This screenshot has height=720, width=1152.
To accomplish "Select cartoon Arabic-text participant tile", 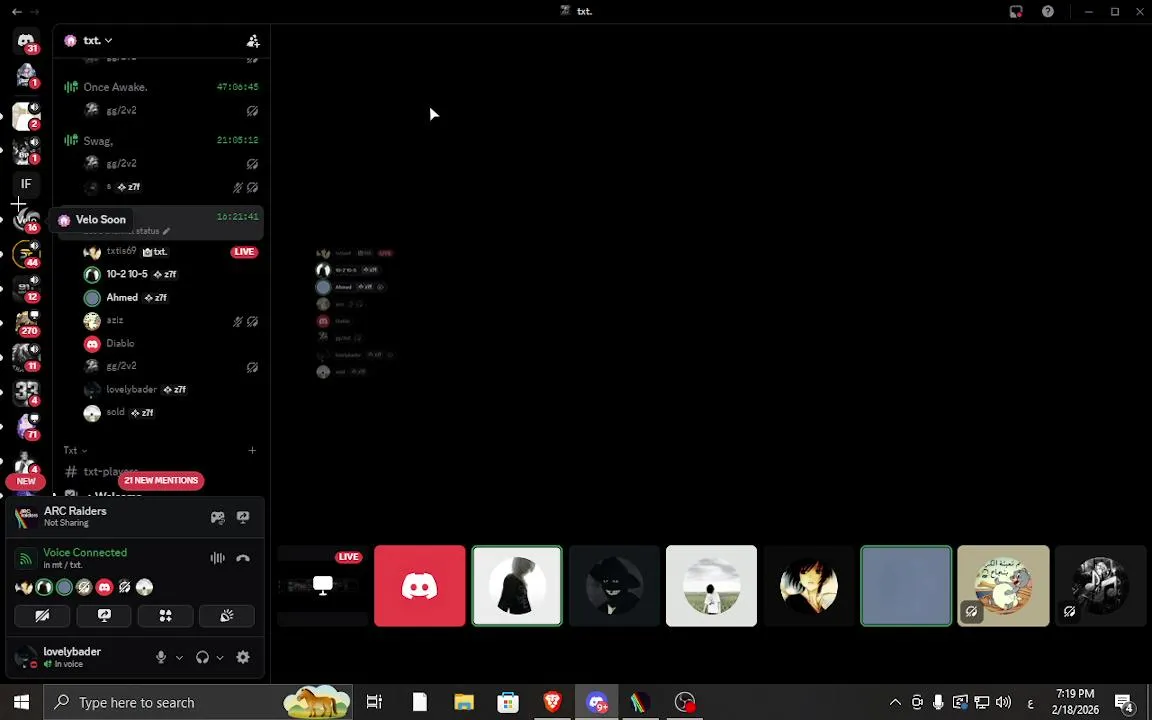I will (x=1003, y=586).
